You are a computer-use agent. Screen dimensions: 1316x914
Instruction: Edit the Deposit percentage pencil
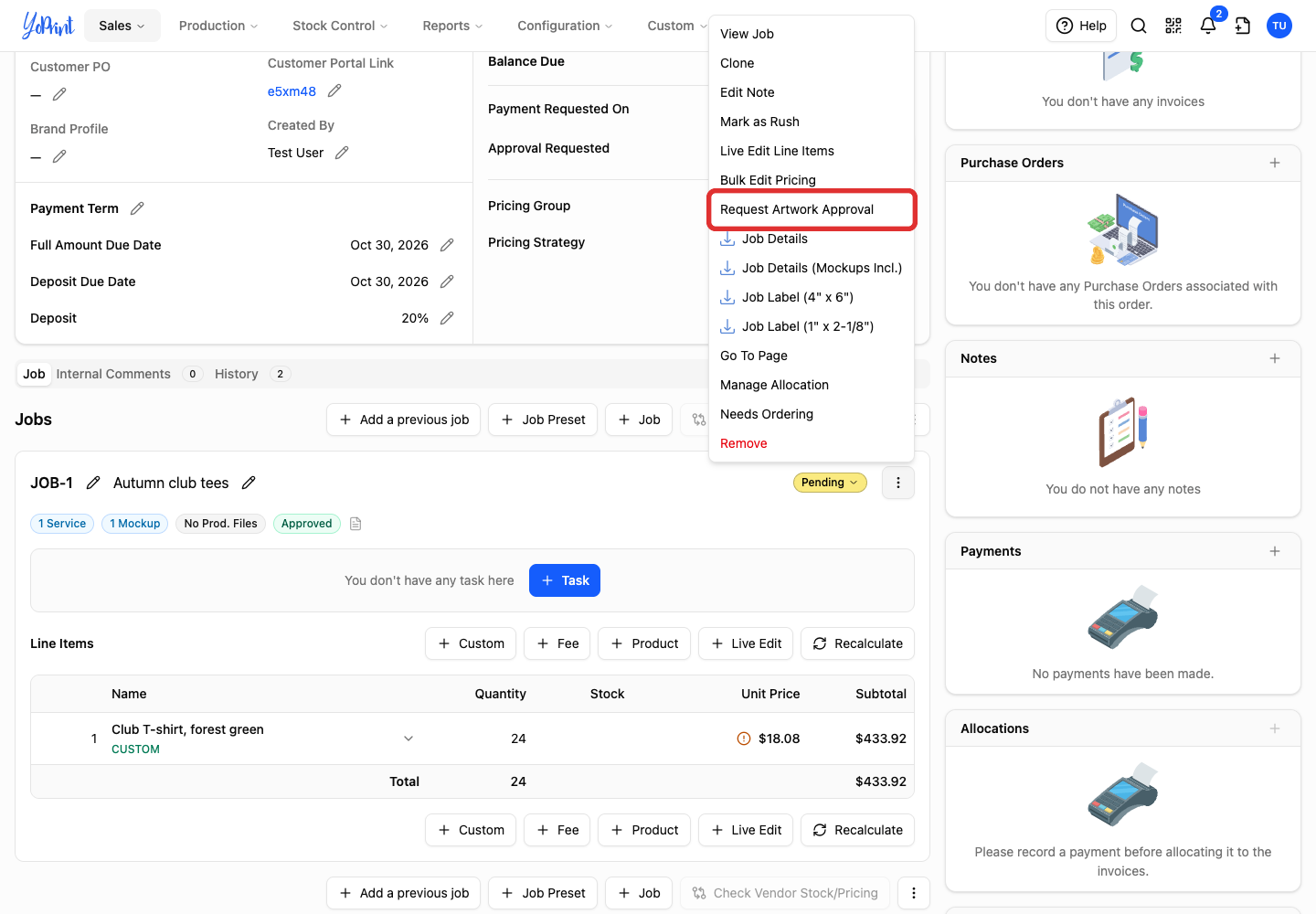447,318
